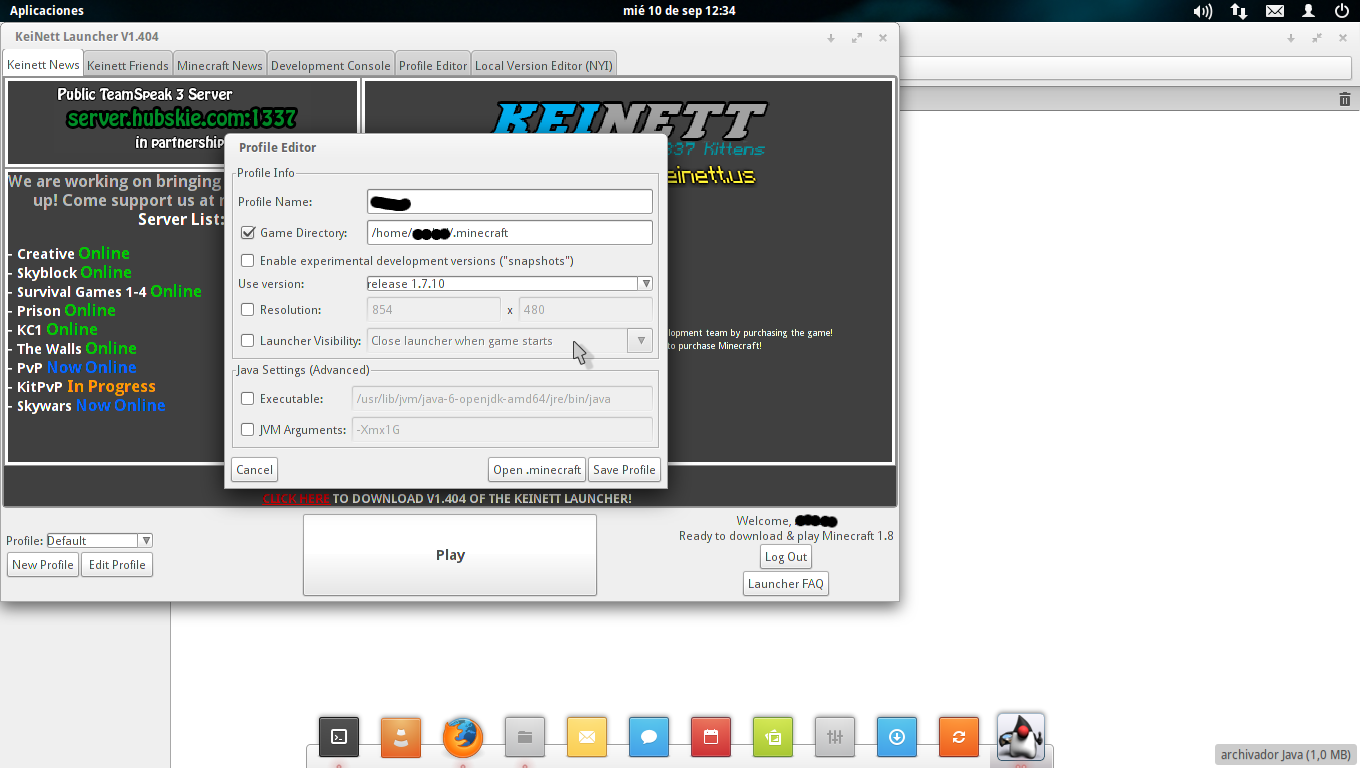The height and width of the screenshot is (768, 1360).
Task: Open the red Calendar dock icon
Action: click(711, 737)
